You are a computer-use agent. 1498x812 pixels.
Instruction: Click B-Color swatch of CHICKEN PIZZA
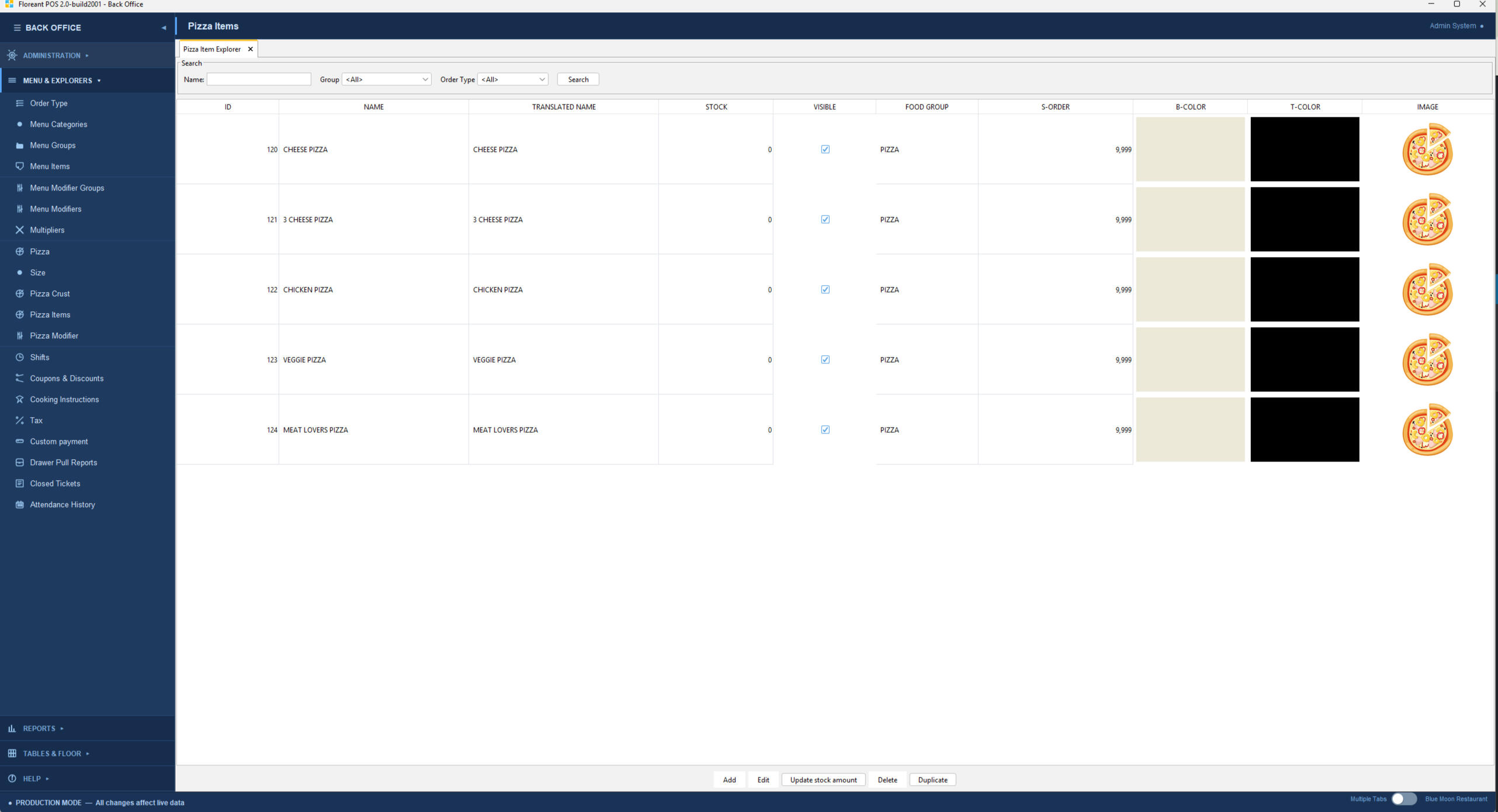coord(1190,289)
